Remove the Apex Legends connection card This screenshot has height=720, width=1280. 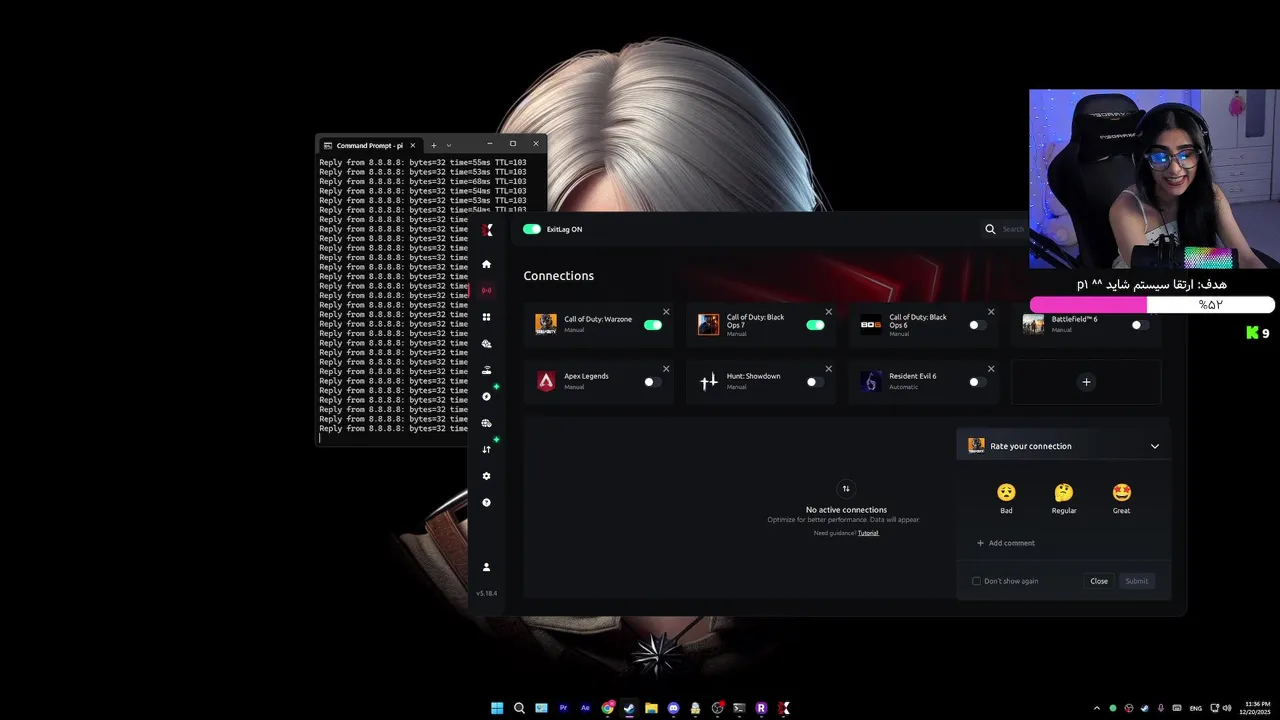(x=666, y=369)
